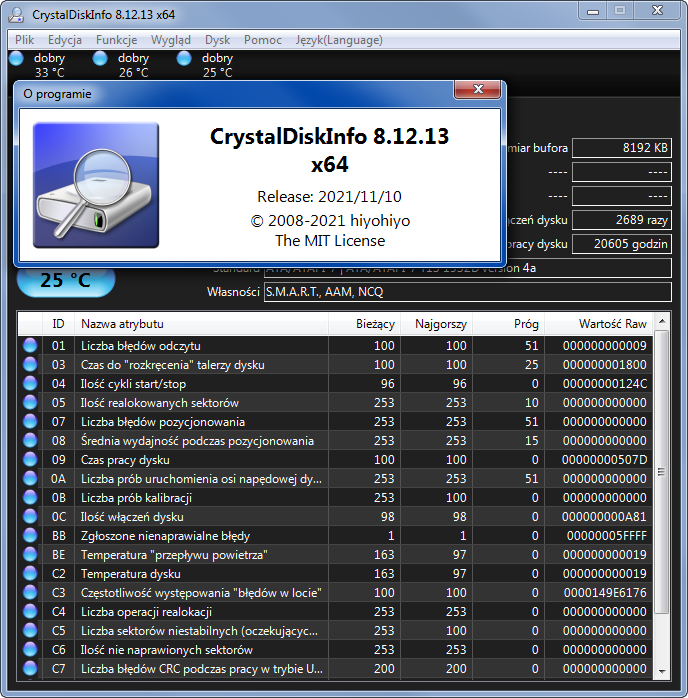Minimize the CrystalDiskInfo window
The height and width of the screenshot is (698, 688).
[593, 11]
